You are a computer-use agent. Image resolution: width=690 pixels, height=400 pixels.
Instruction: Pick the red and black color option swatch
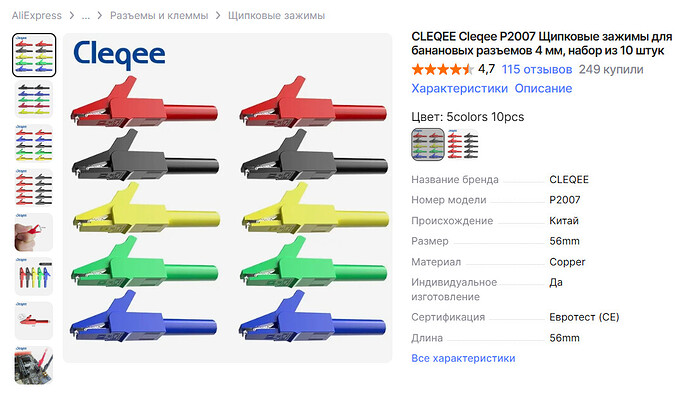[x=461, y=144]
